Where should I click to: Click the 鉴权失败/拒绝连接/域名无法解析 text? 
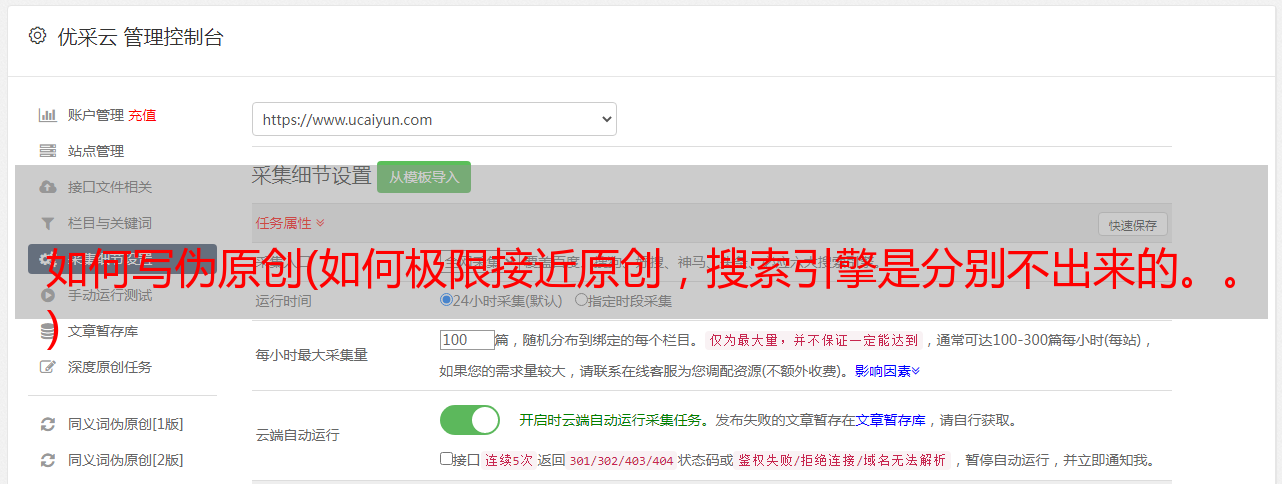(x=842, y=461)
